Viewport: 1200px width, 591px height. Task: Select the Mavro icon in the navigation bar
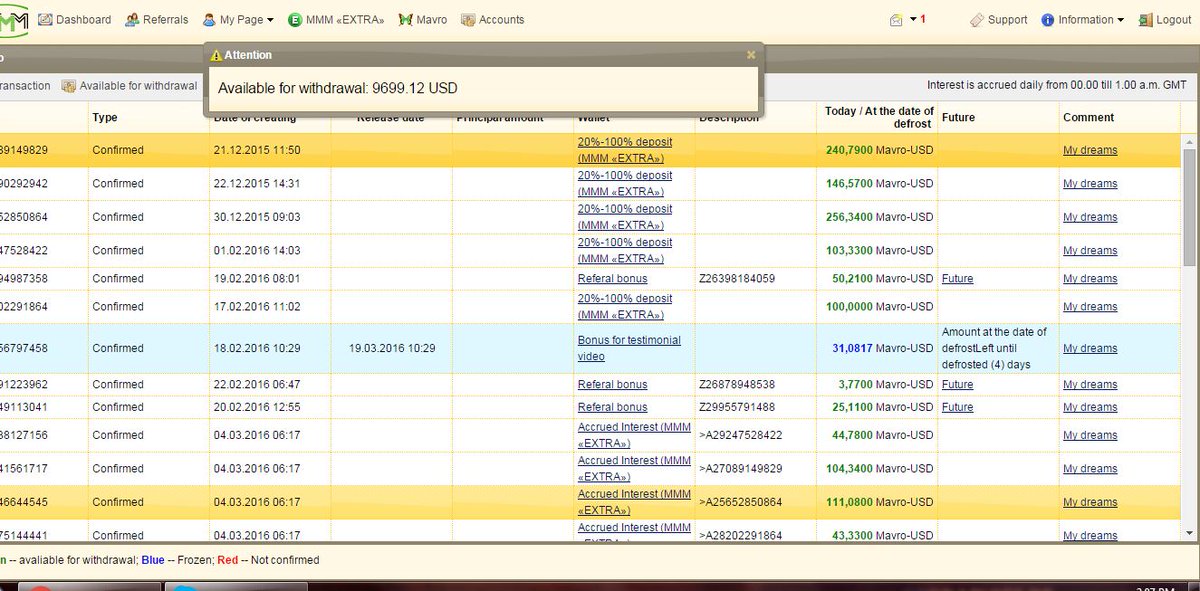tap(406, 20)
